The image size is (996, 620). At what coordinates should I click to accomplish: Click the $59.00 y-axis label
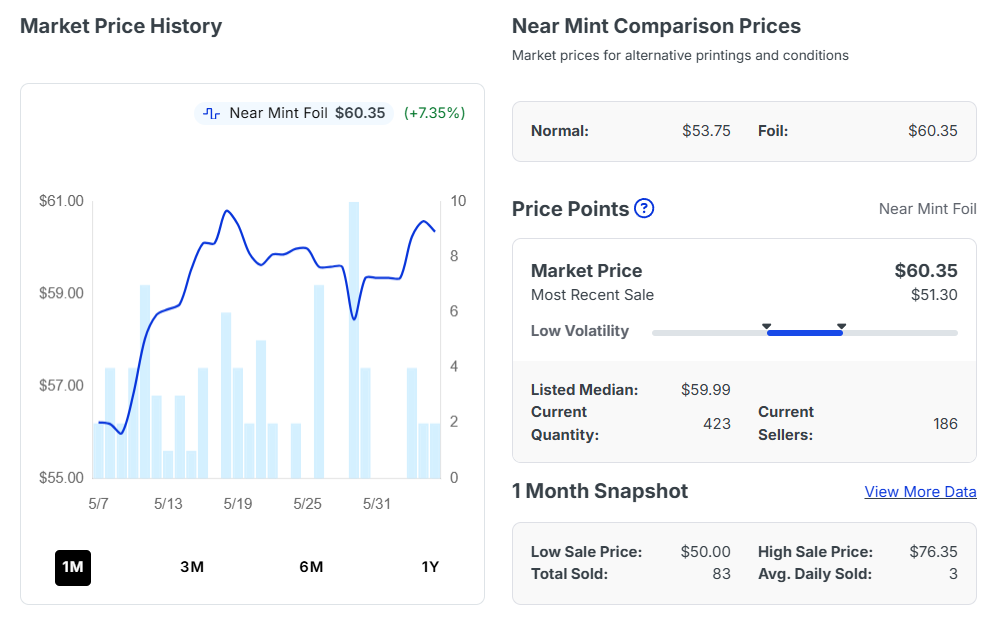61,293
